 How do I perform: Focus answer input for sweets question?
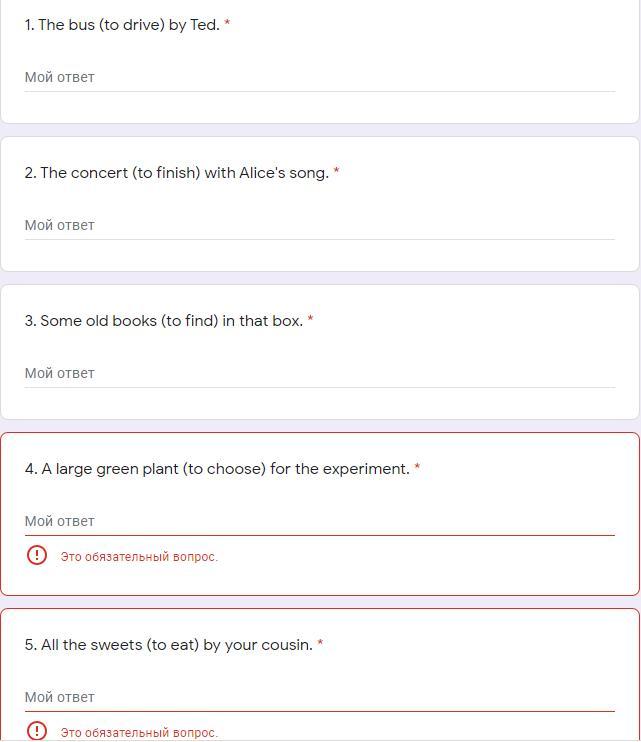pyautogui.click(x=319, y=697)
